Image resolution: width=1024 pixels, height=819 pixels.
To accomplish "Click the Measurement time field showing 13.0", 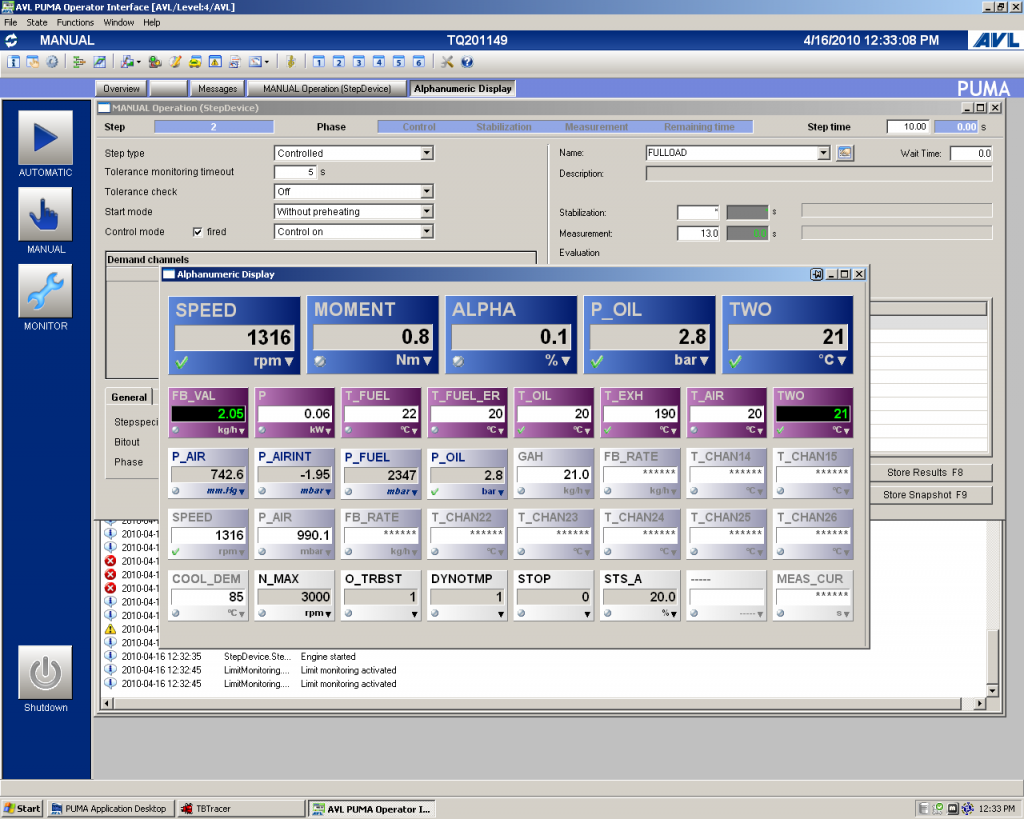I will pos(698,233).
